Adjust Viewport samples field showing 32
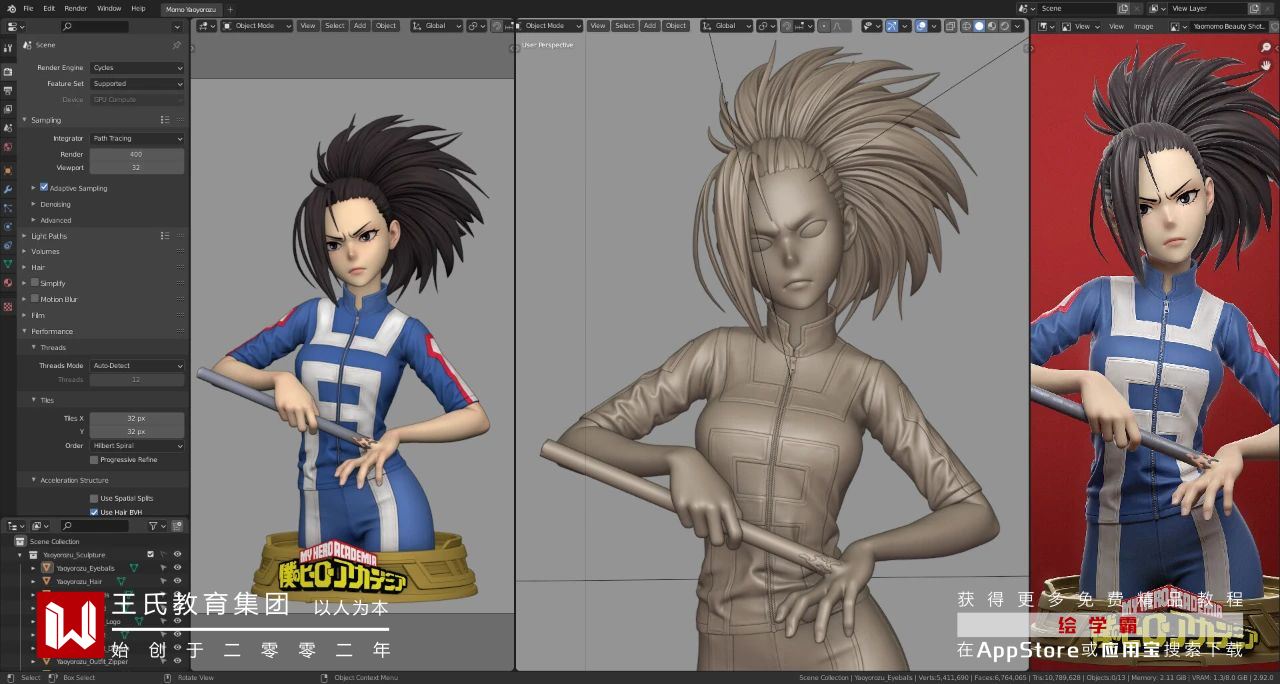The width and height of the screenshot is (1280, 684). [137, 168]
